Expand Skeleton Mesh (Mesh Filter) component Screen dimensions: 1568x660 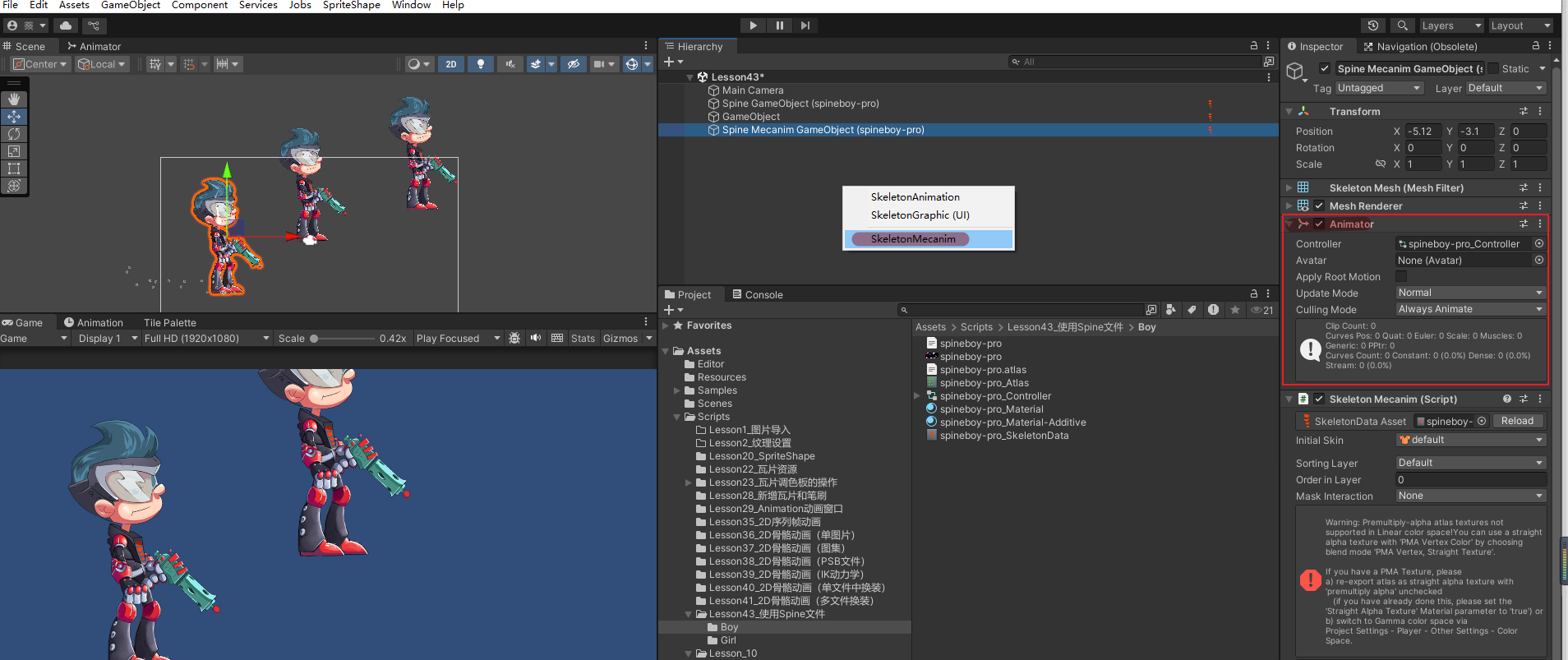click(x=1289, y=188)
